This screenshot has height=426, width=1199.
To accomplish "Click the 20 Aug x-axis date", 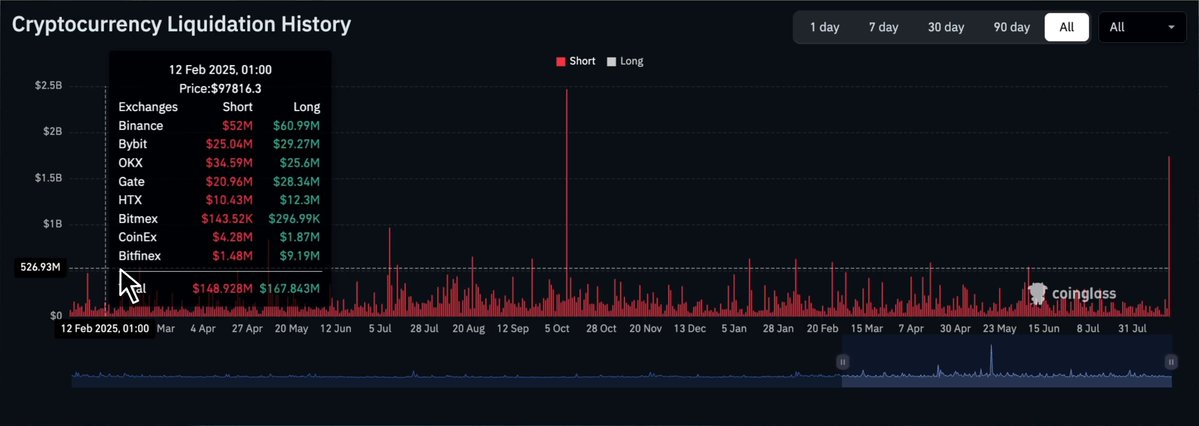I will (469, 328).
